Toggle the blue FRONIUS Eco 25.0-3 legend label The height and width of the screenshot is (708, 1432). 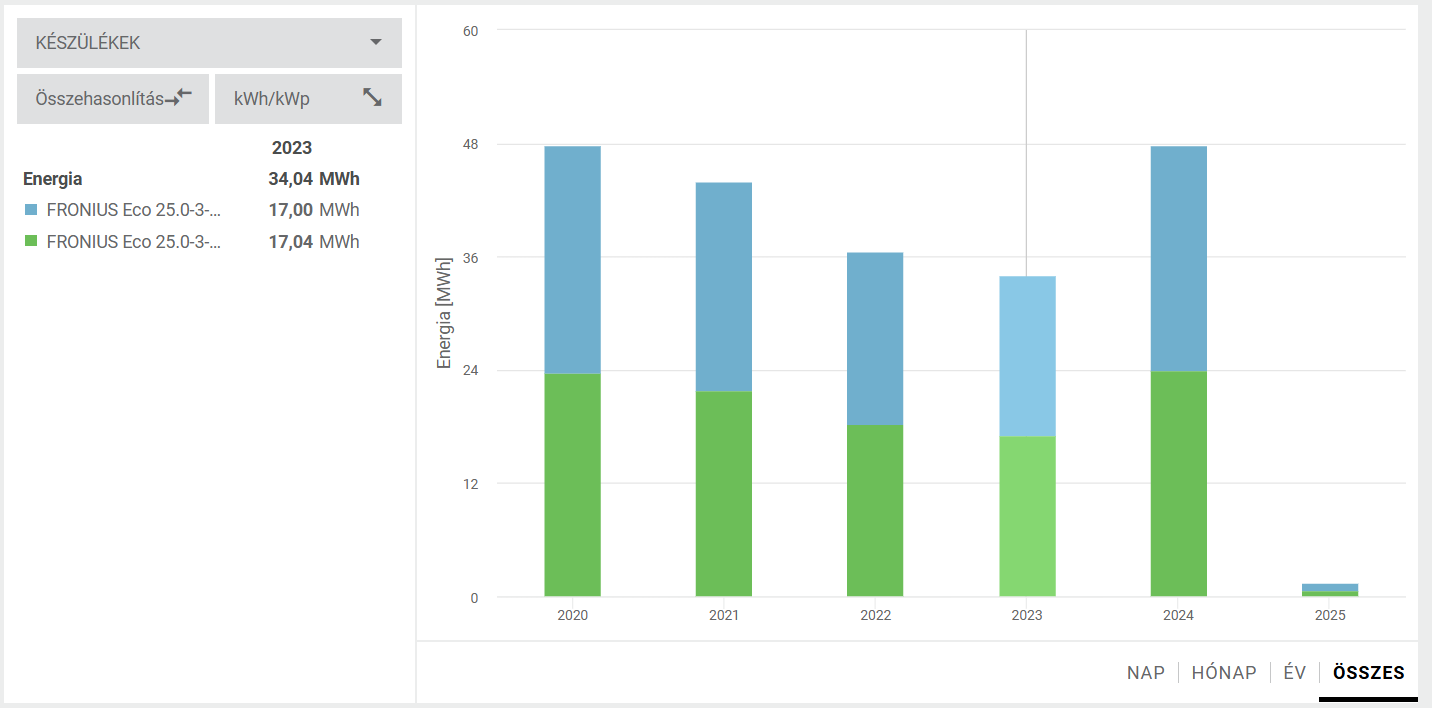[x=133, y=210]
